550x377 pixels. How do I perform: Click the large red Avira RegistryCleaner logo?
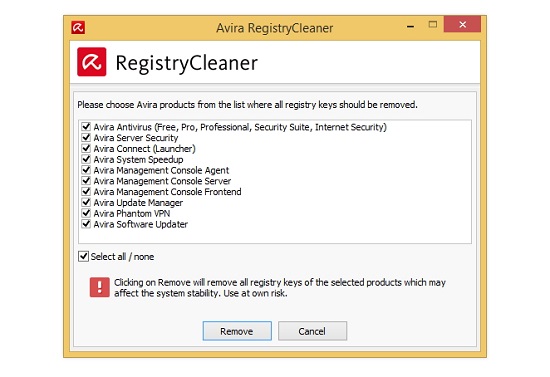tap(92, 62)
